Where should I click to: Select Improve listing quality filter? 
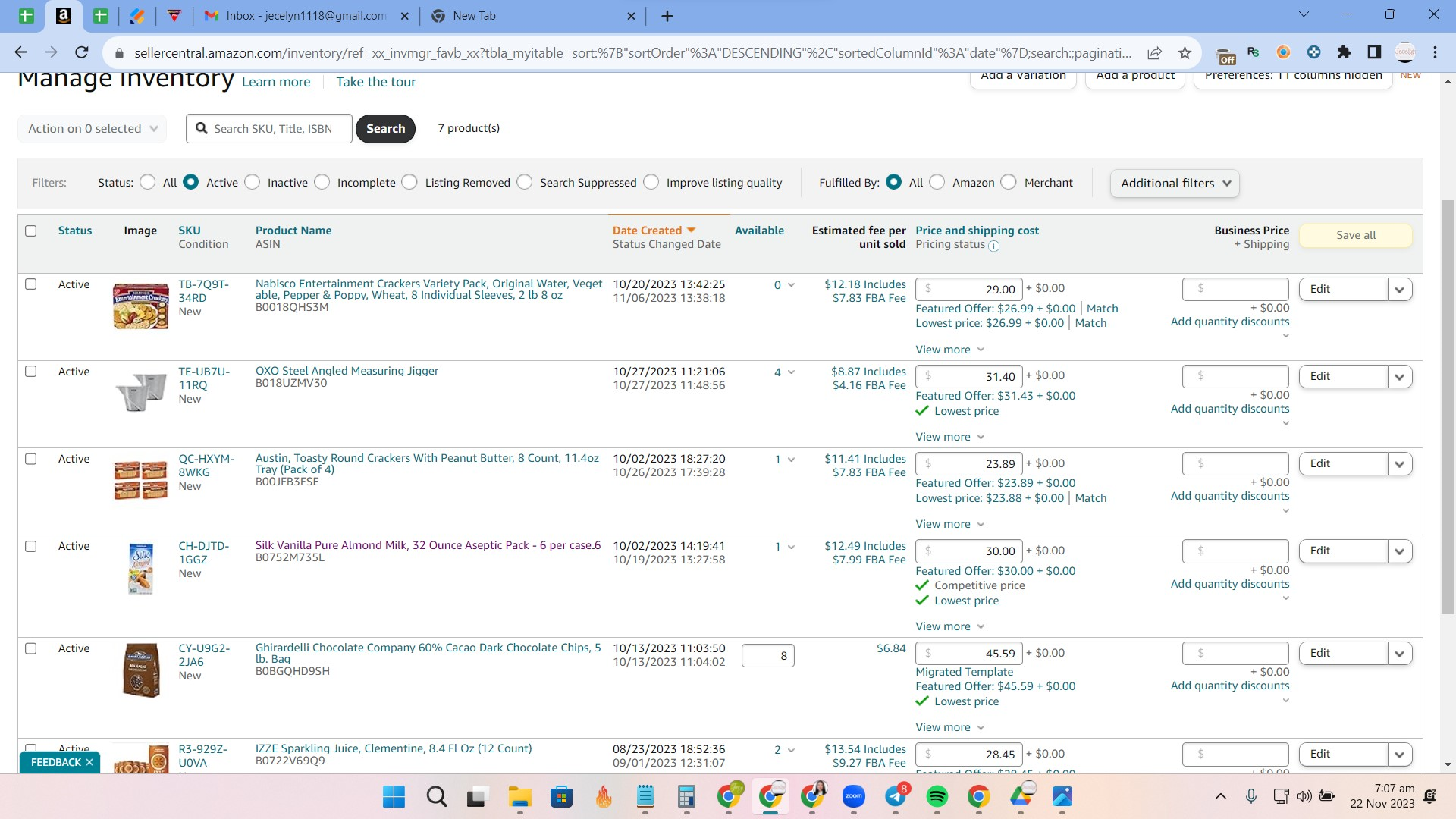click(651, 182)
